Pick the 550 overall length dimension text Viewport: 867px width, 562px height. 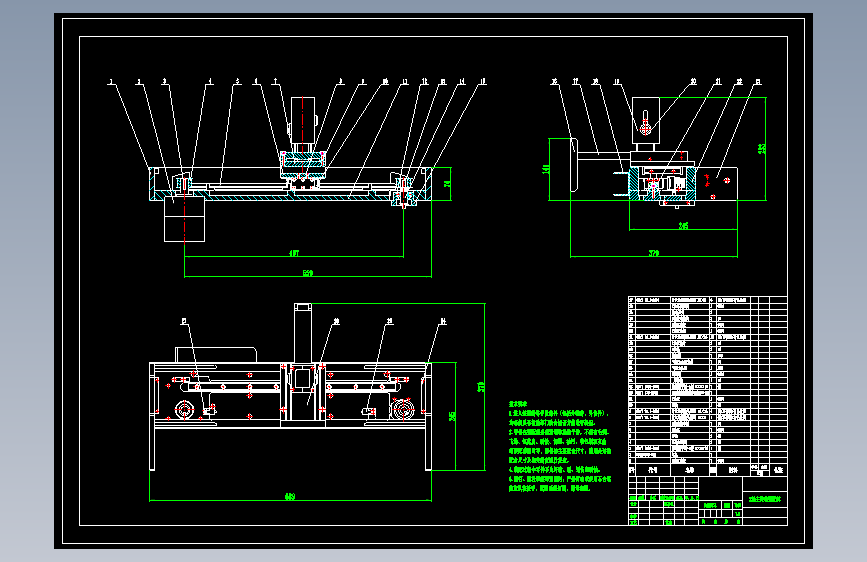coord(307,273)
